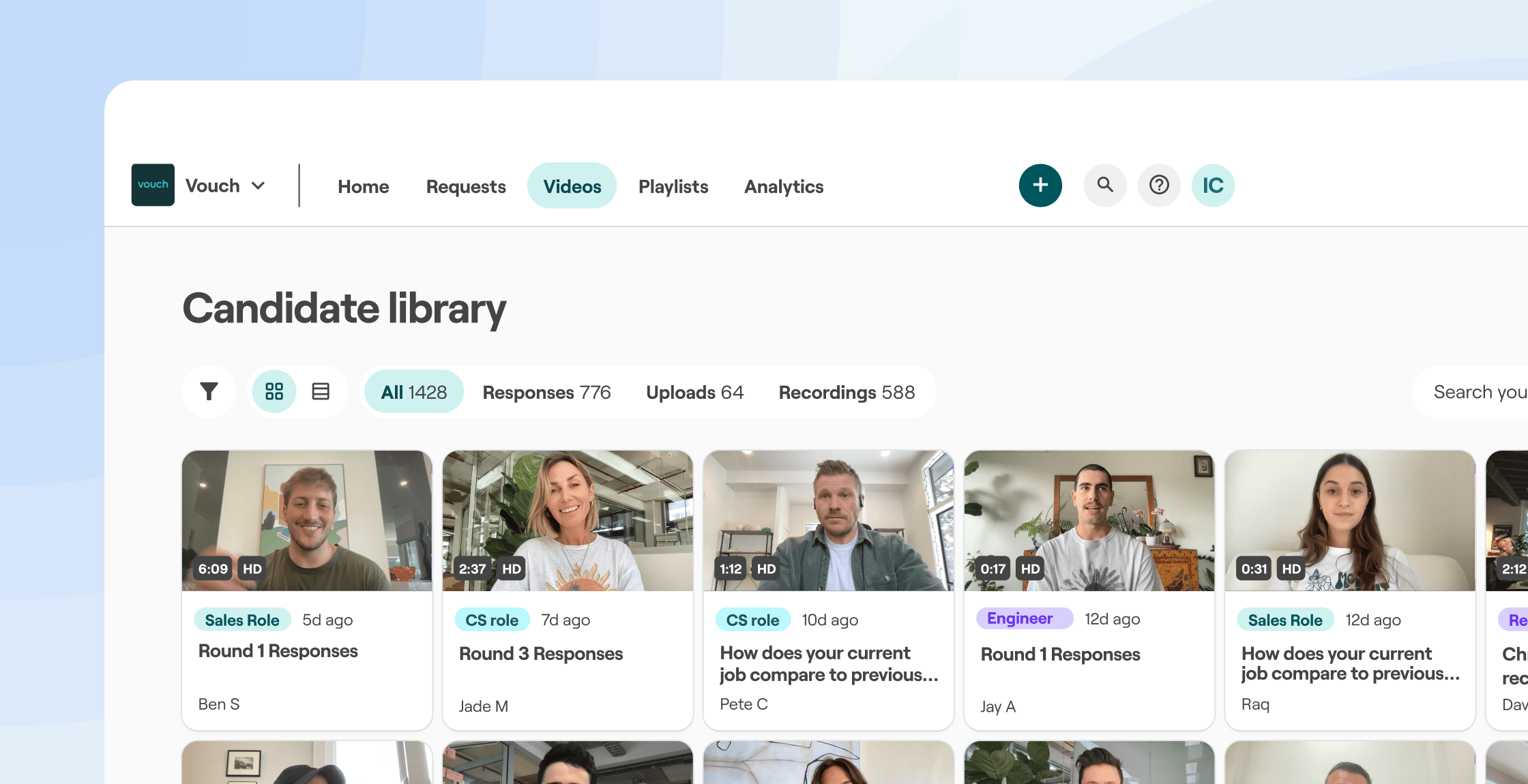Click CS role tag on Jade M card
1528x784 pixels.
click(x=492, y=620)
